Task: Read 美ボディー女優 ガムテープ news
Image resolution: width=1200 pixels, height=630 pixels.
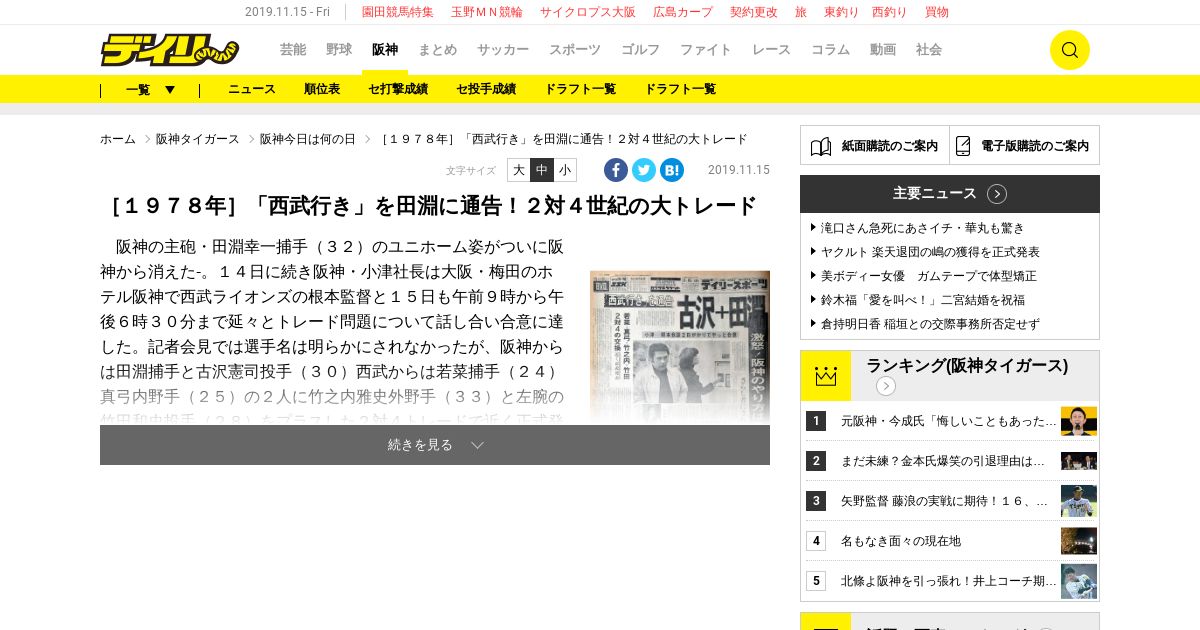Action: coord(928,276)
